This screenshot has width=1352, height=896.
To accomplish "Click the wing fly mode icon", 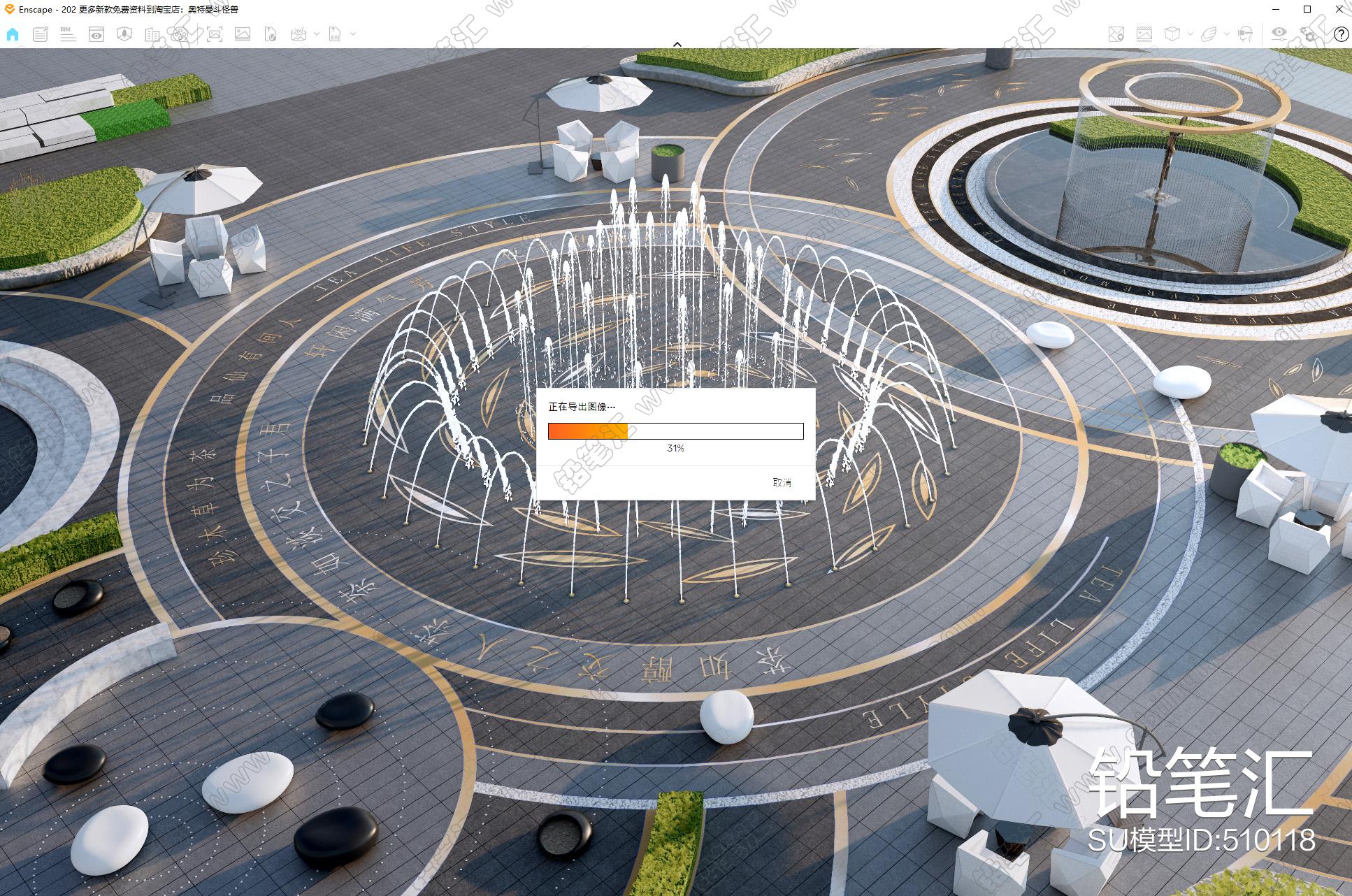I will tap(1209, 34).
